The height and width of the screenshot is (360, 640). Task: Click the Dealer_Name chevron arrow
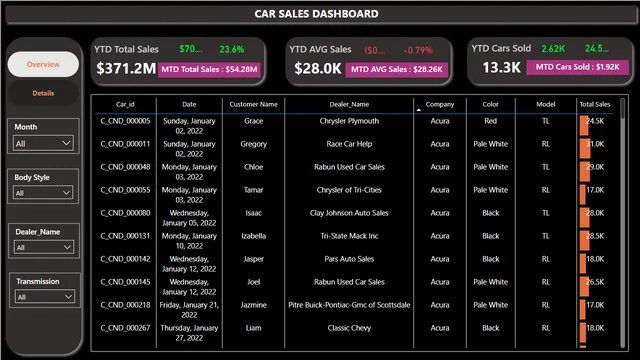pyautogui.click(x=67, y=247)
